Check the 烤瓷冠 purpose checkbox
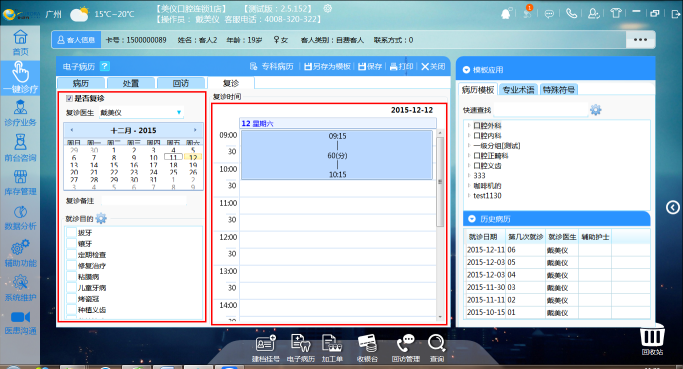This screenshot has width=683, height=369. pos(72,299)
